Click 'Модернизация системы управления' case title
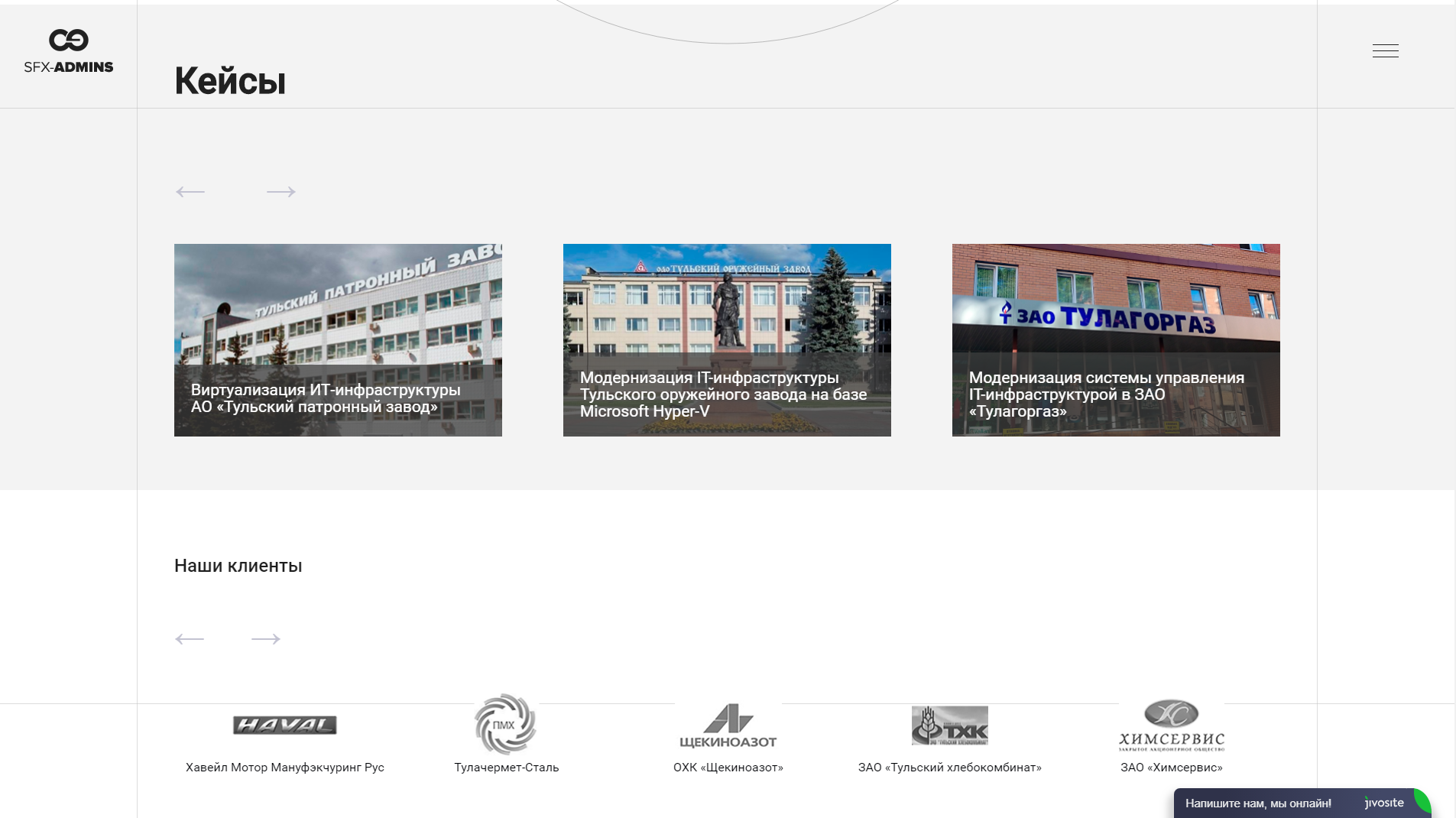1456x818 pixels. (x=1107, y=394)
